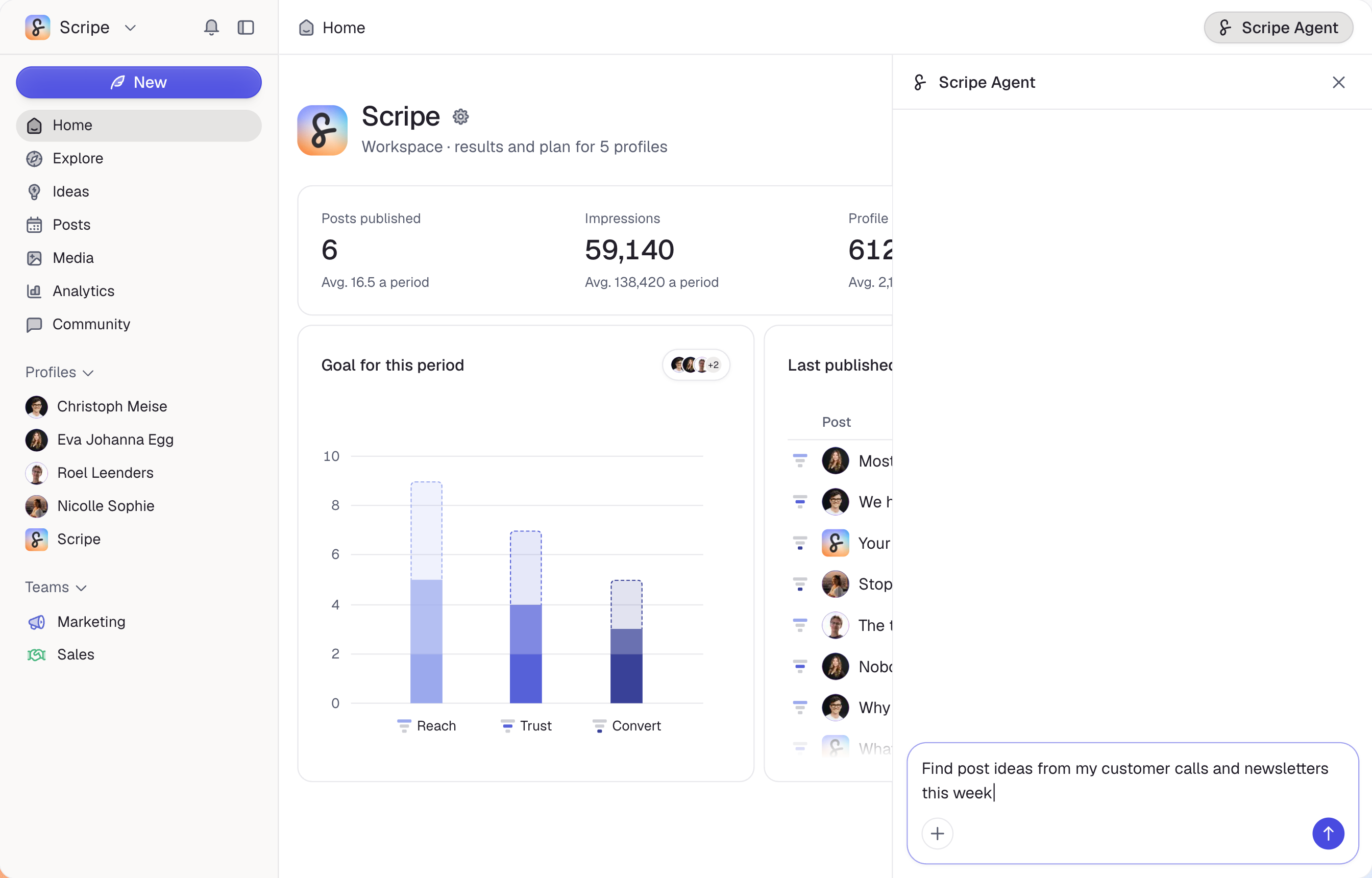Open Ideas section
The width and height of the screenshot is (1372, 878).
[x=138, y=191]
